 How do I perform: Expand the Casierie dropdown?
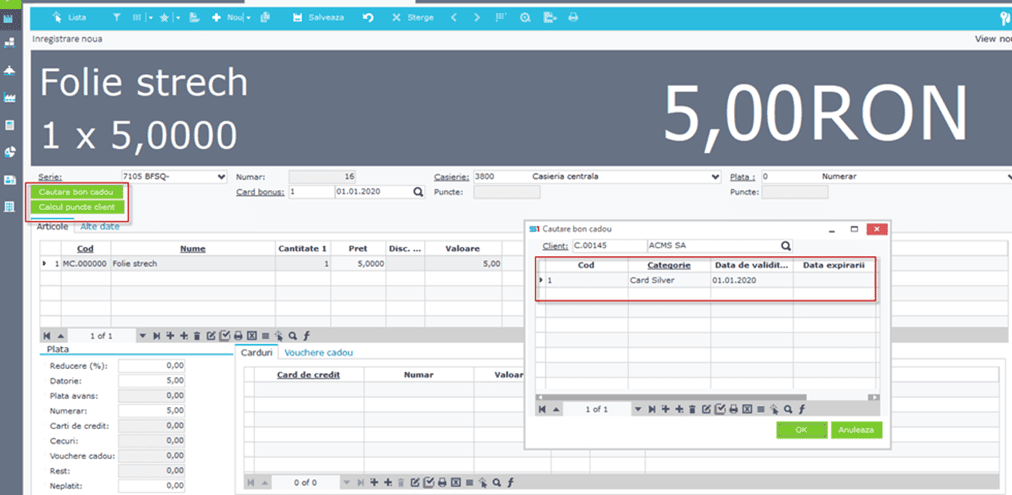pyautogui.click(x=714, y=177)
